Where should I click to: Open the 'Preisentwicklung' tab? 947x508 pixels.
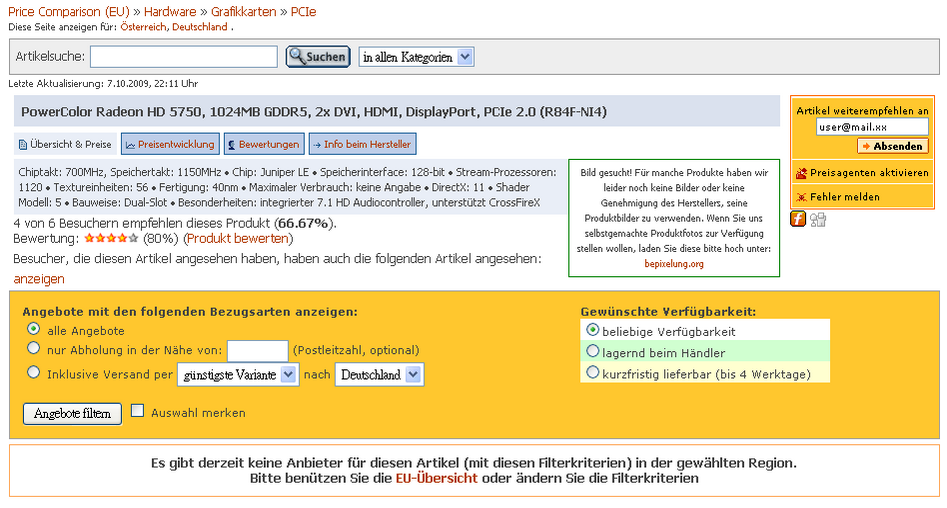click(x=170, y=144)
